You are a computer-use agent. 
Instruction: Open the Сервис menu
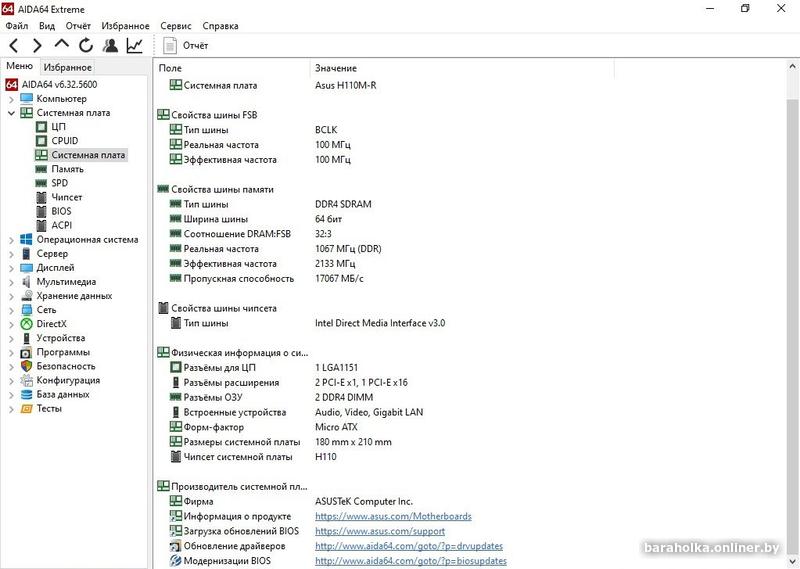coord(176,26)
